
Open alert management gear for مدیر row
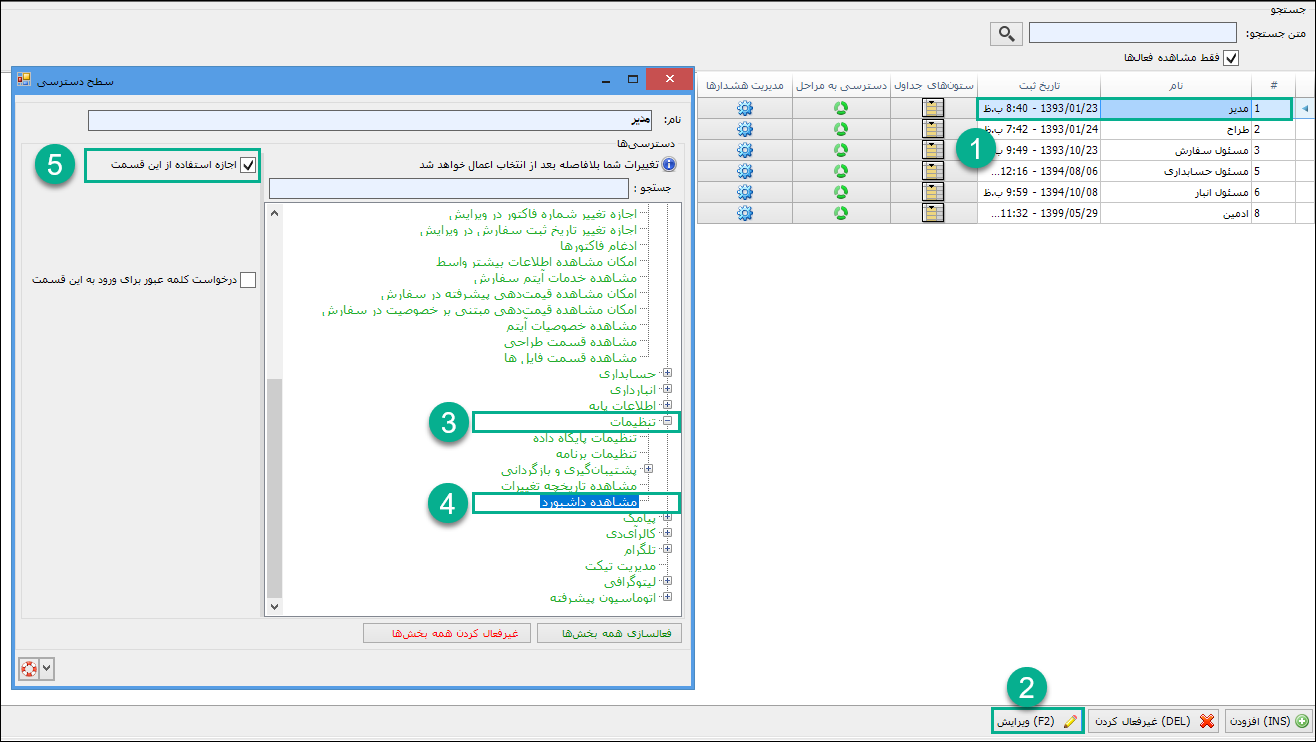tap(744, 108)
